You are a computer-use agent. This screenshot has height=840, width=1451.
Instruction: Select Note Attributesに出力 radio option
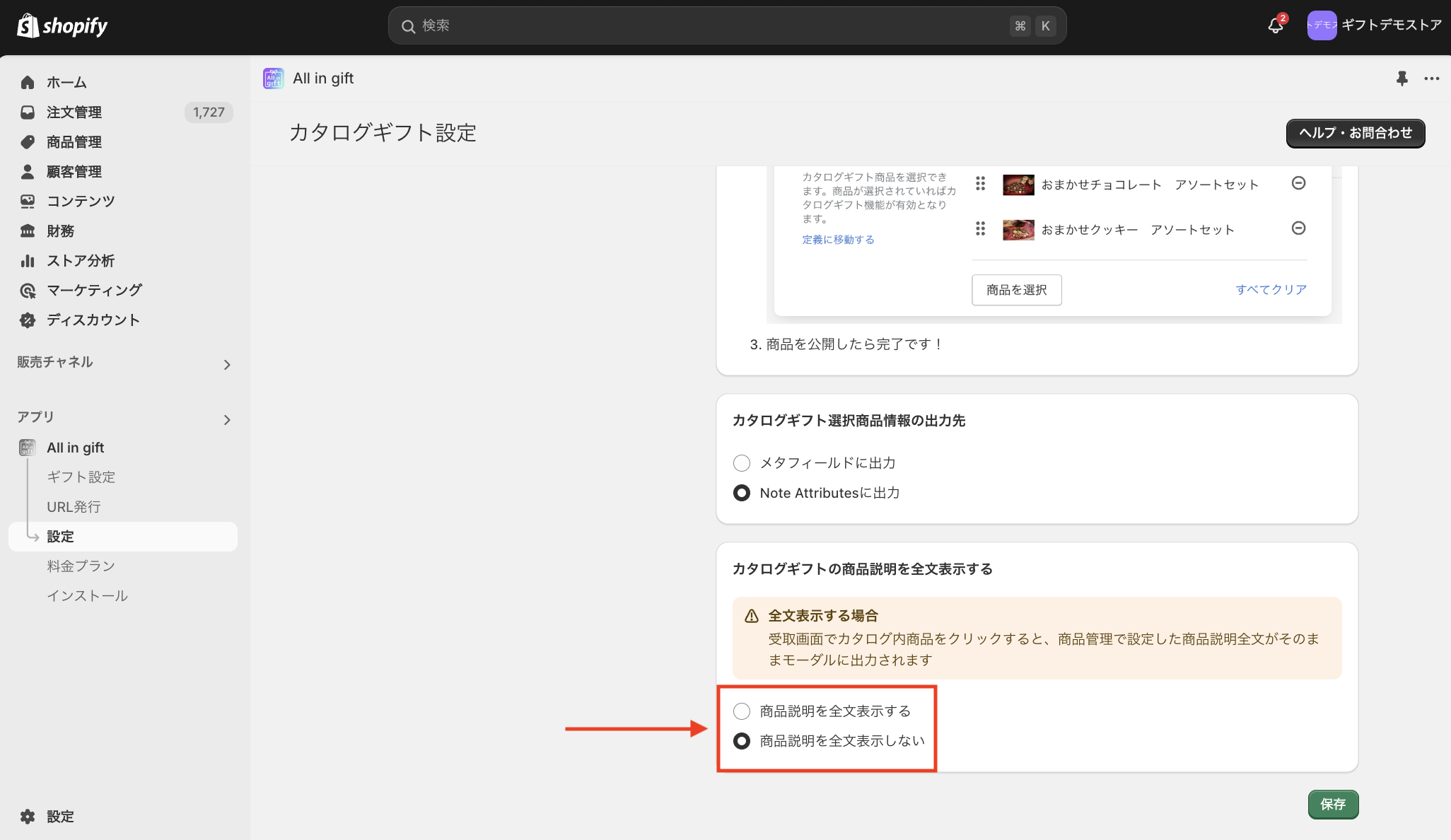click(742, 493)
